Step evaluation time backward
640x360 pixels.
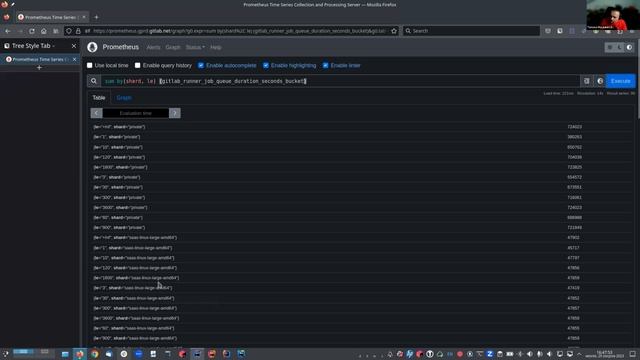(96, 113)
